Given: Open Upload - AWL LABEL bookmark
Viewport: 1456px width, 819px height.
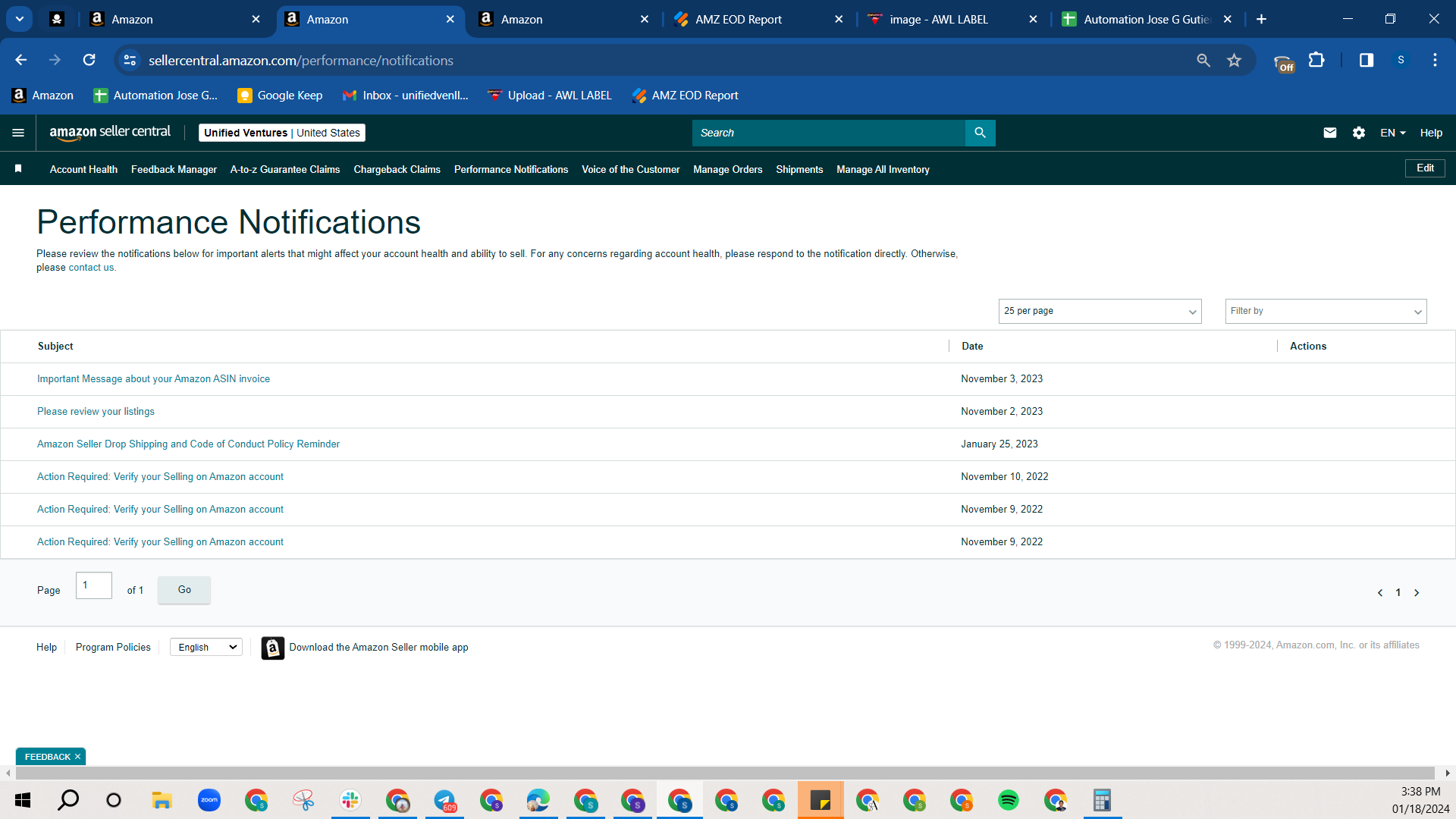Looking at the screenshot, I should point(550,96).
